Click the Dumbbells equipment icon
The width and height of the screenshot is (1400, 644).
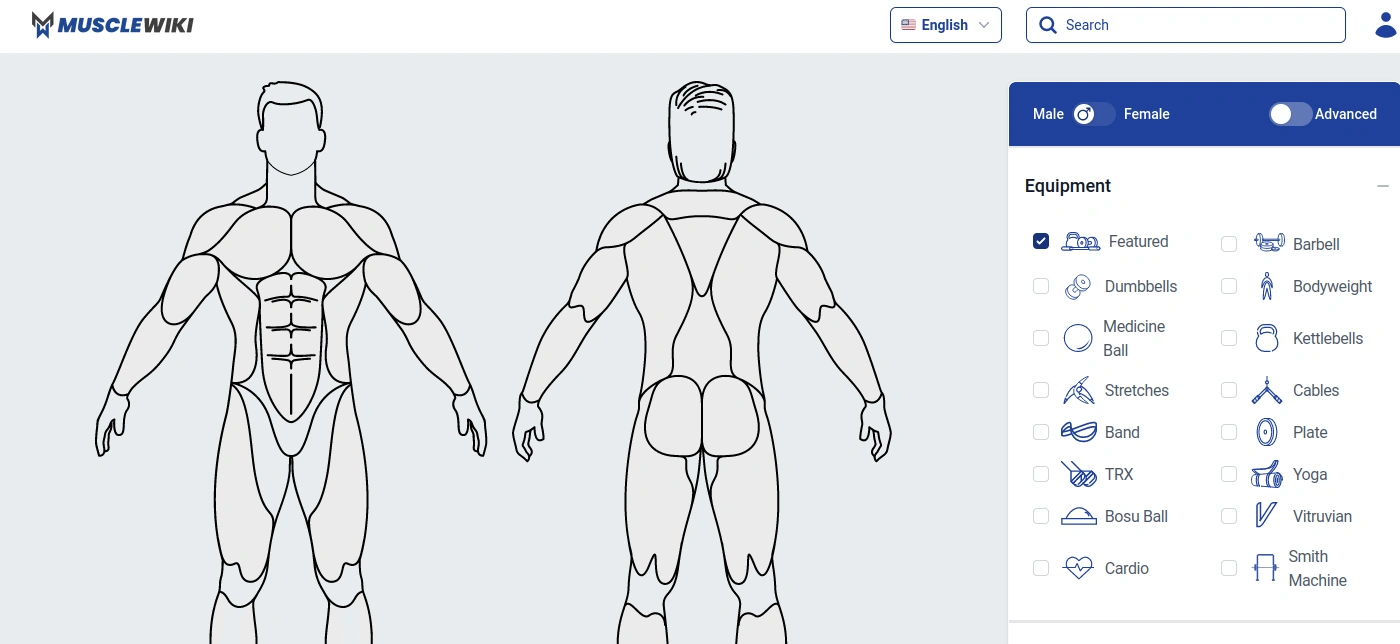pyautogui.click(x=1078, y=287)
